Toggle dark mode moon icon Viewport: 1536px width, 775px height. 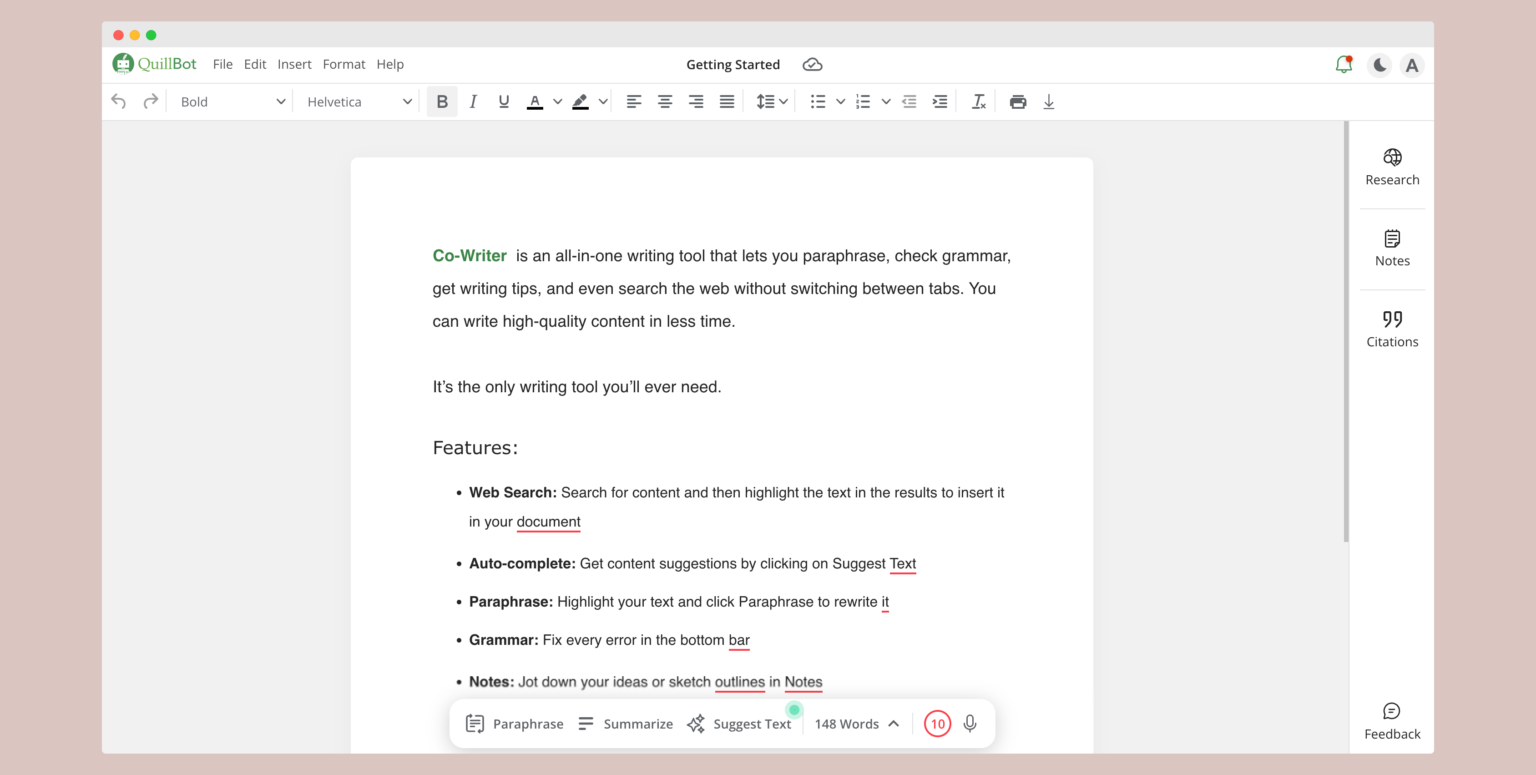click(x=1379, y=65)
